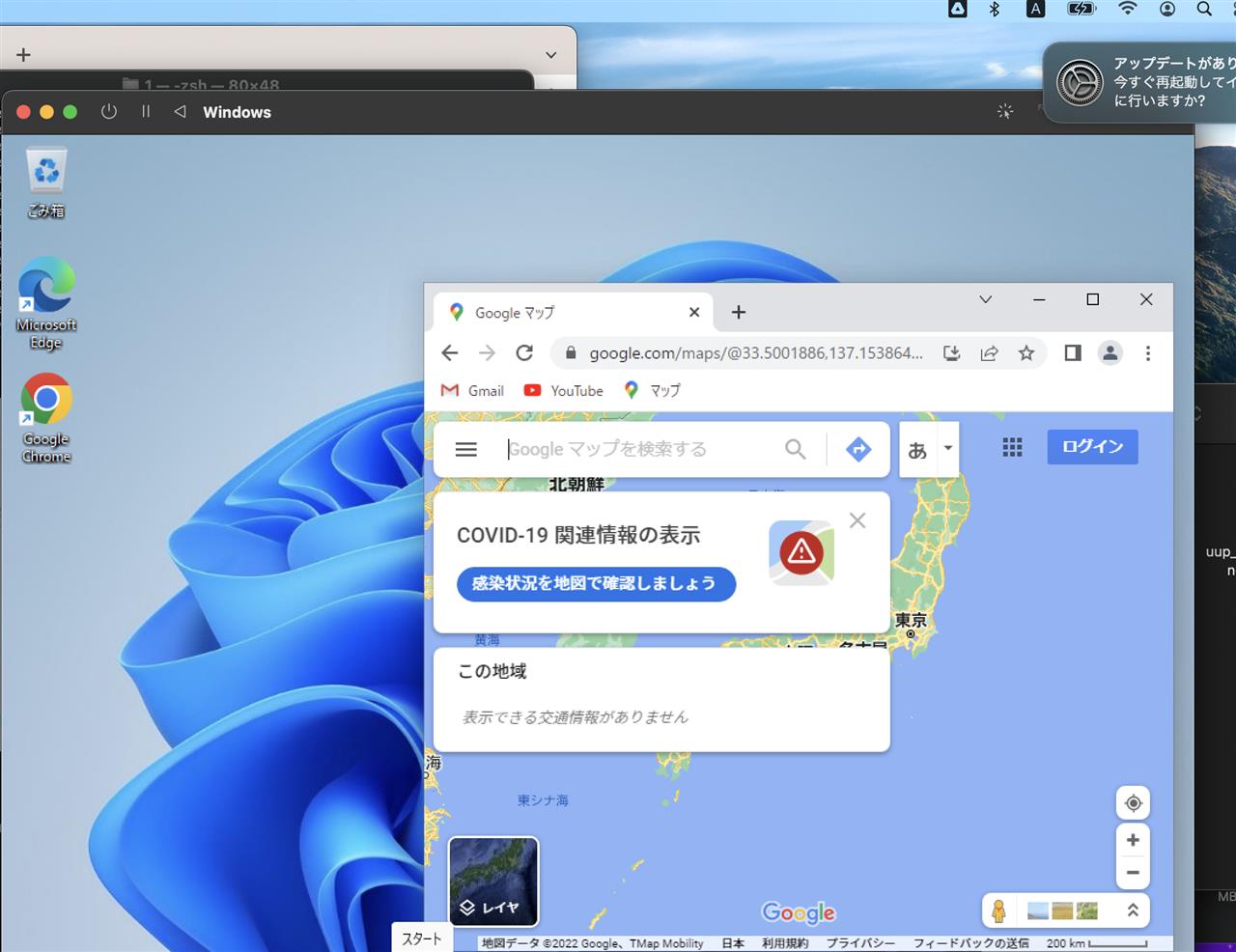This screenshot has width=1236, height=952.
Task: Open the ごみ箱 desktop icon
Action: tap(46, 182)
